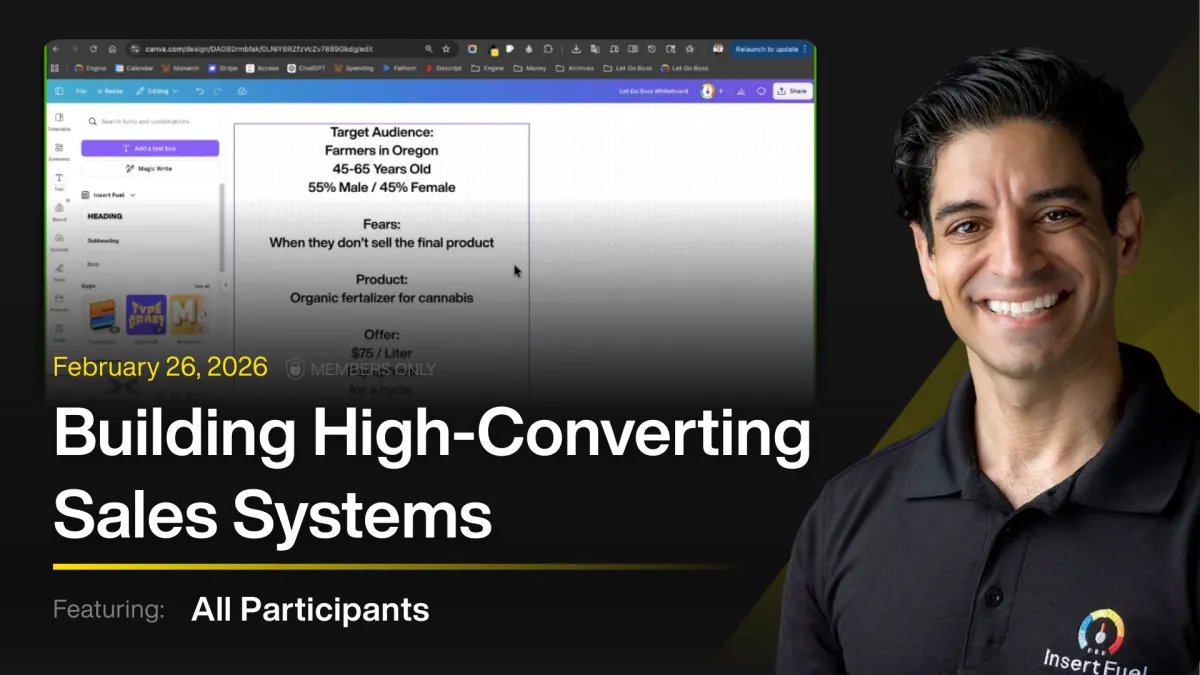Image resolution: width=1200 pixels, height=675 pixels.
Task: Toggle the bookmark star in the address bar
Action: coord(447,48)
